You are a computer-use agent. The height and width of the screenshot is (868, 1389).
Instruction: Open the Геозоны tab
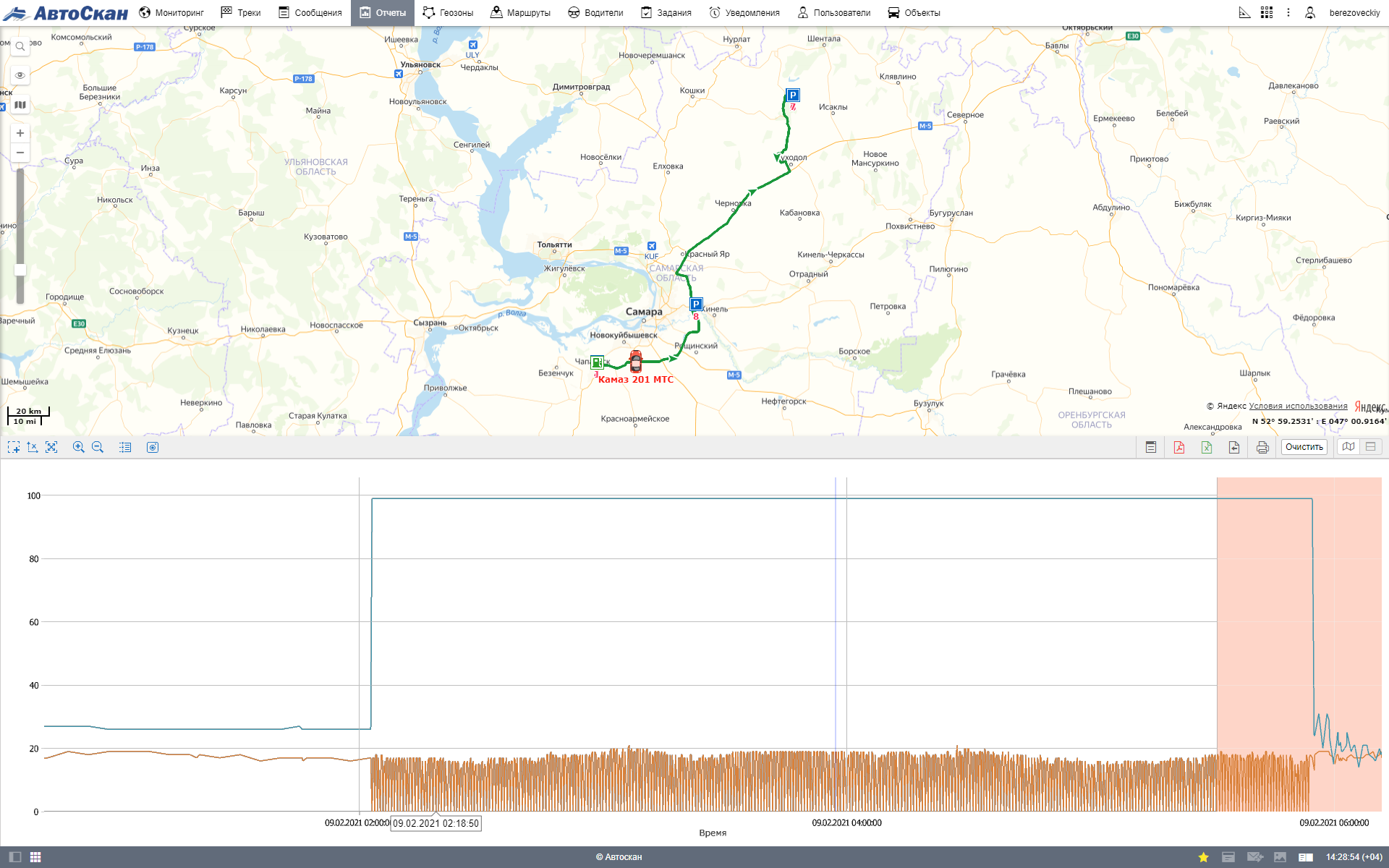click(x=448, y=12)
